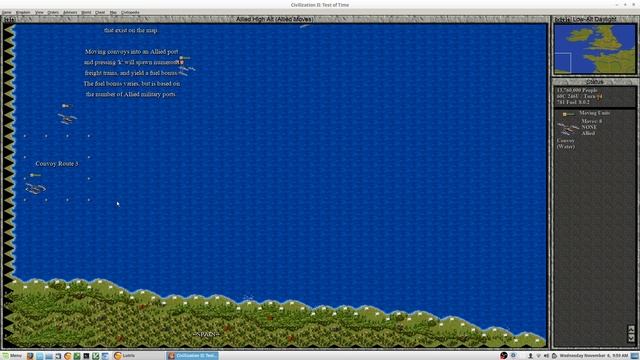Viewport: 640px width, 360px height.
Task: Click the volume icon in the system tray
Action: click(546, 356)
